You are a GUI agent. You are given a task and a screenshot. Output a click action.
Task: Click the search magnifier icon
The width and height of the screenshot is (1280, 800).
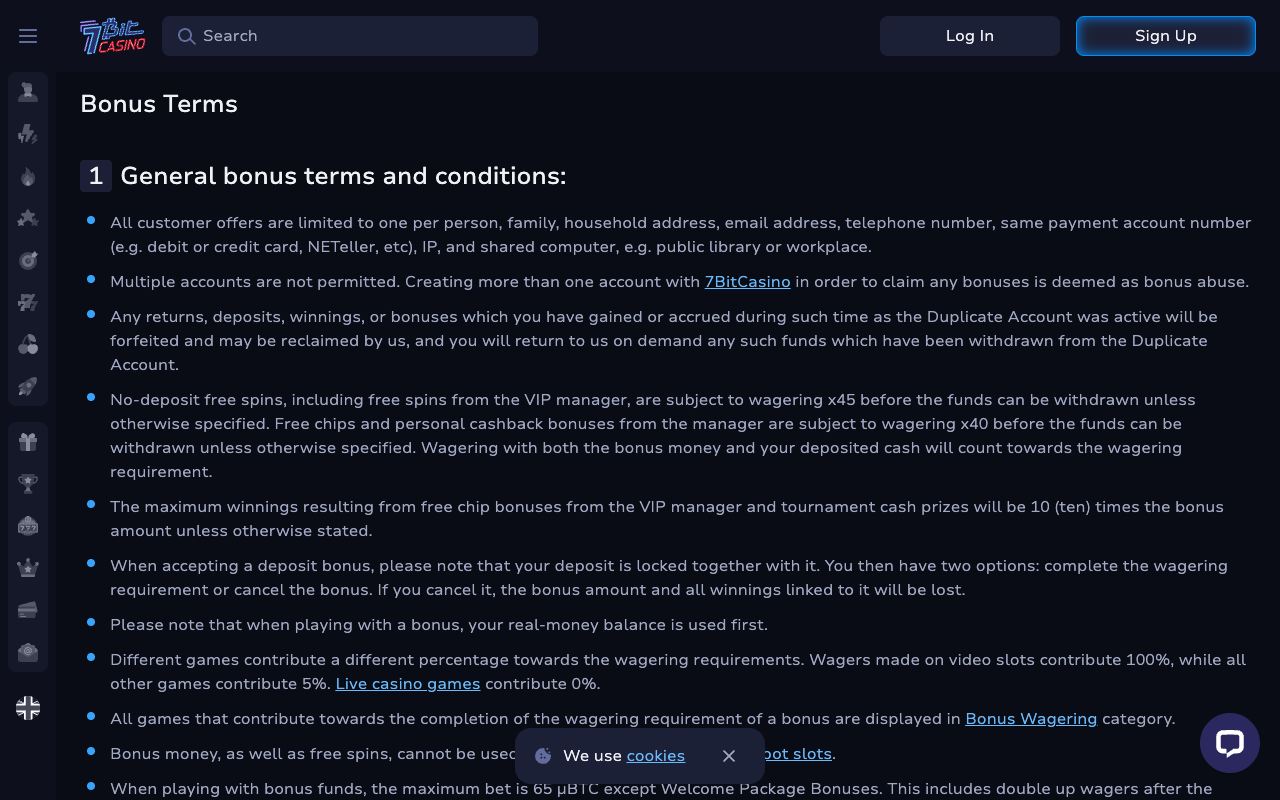186,36
